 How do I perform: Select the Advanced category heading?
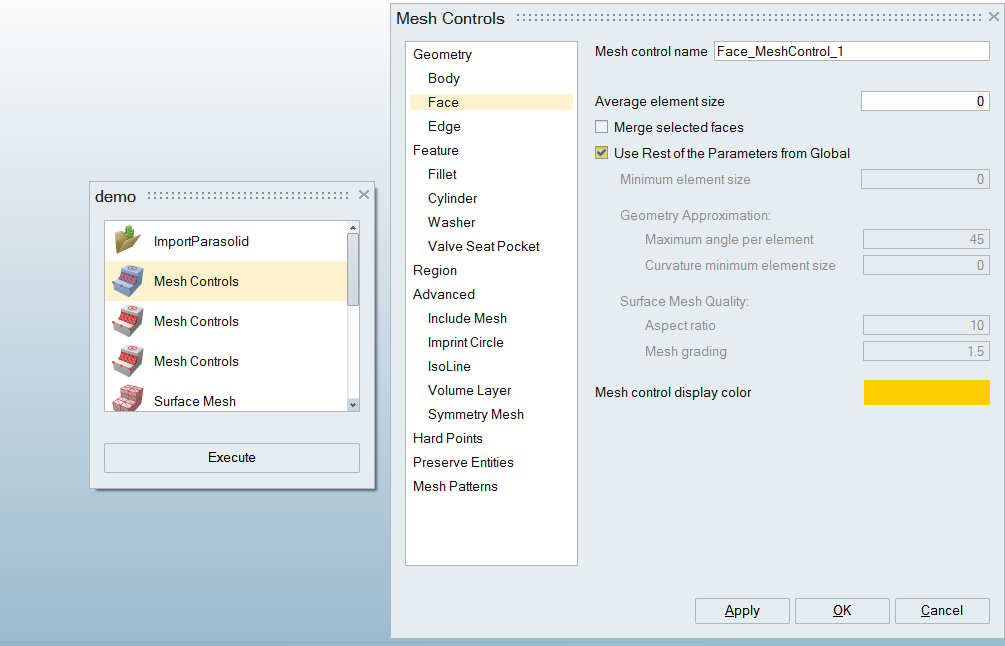tap(444, 294)
